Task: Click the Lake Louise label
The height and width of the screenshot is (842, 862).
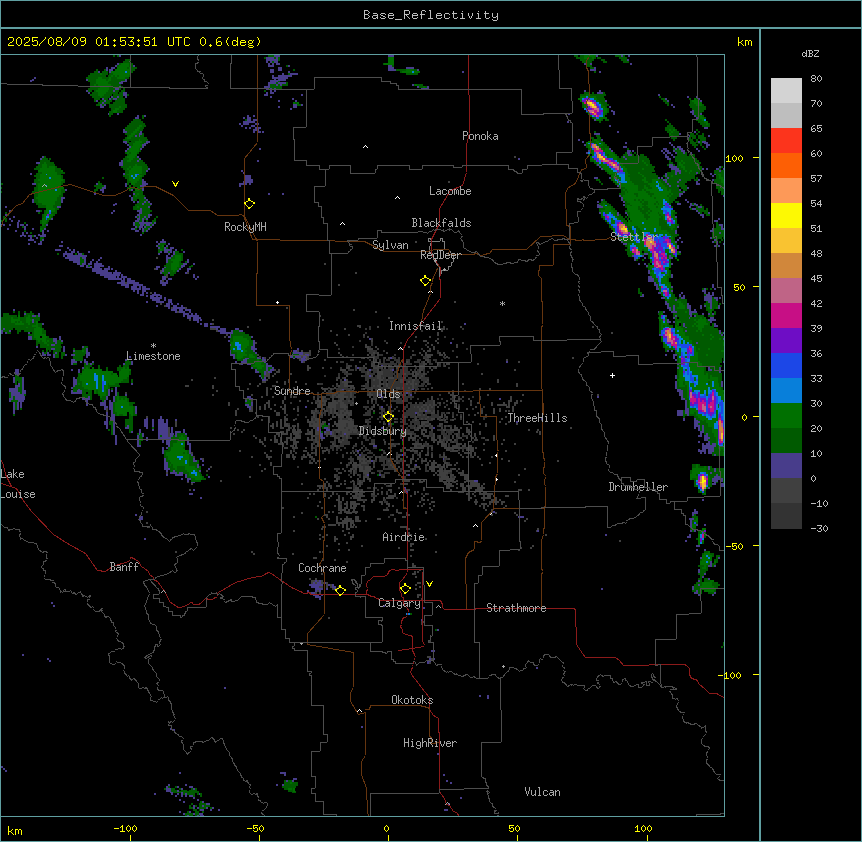Action: [x=18, y=484]
